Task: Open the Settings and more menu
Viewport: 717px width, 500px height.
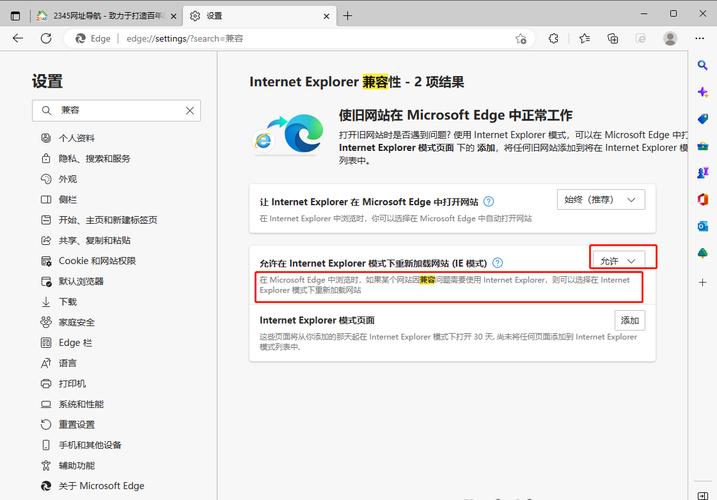Action: pyautogui.click(x=700, y=38)
